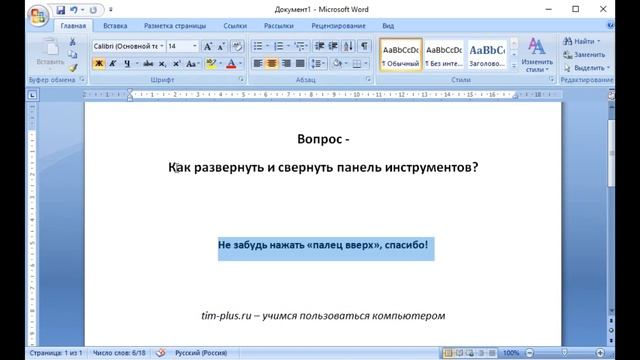Switch to the Рассылки tab

279,26
